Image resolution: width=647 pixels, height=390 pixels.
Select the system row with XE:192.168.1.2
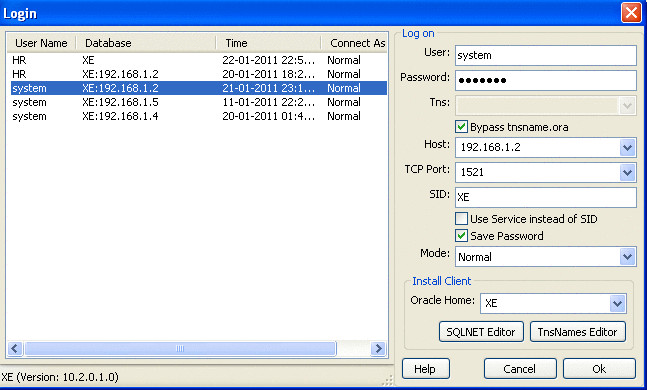pos(198,88)
